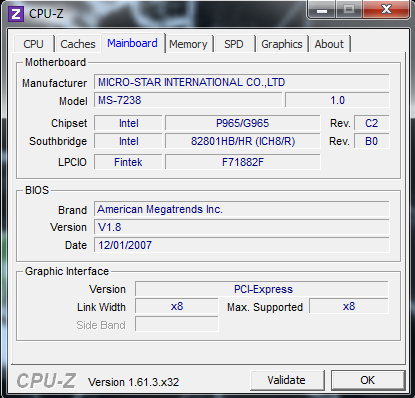Open the About tab
This screenshot has width=415, height=398.
click(329, 44)
